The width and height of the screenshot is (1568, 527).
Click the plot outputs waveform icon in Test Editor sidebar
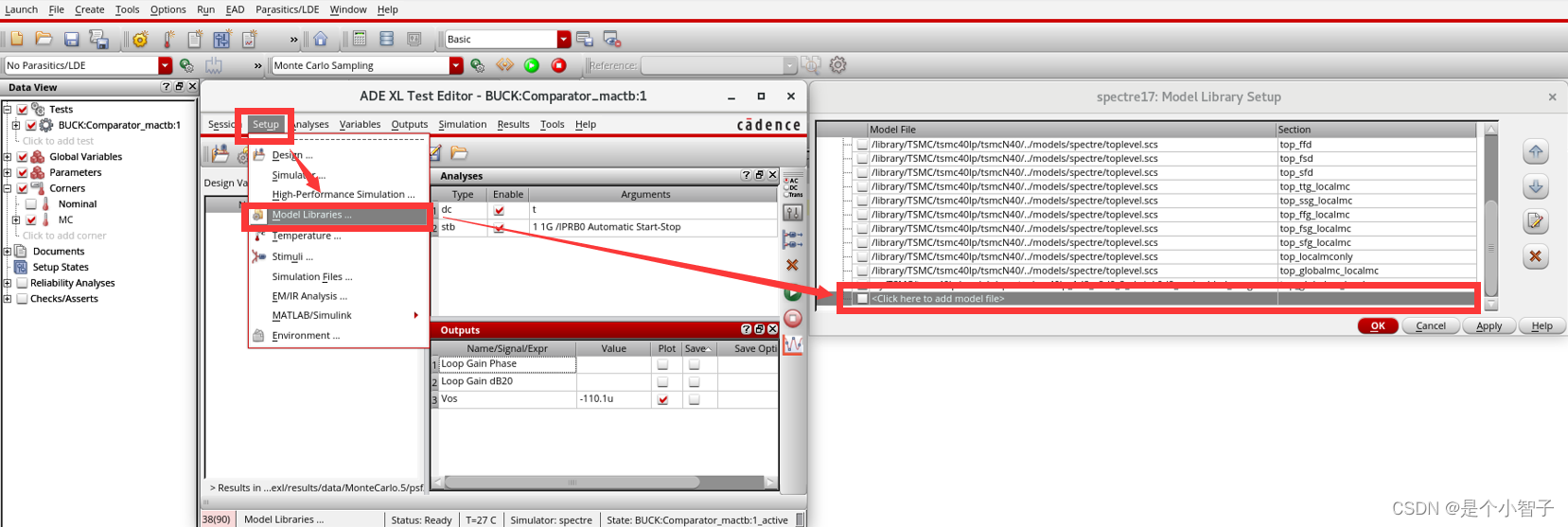coord(793,344)
